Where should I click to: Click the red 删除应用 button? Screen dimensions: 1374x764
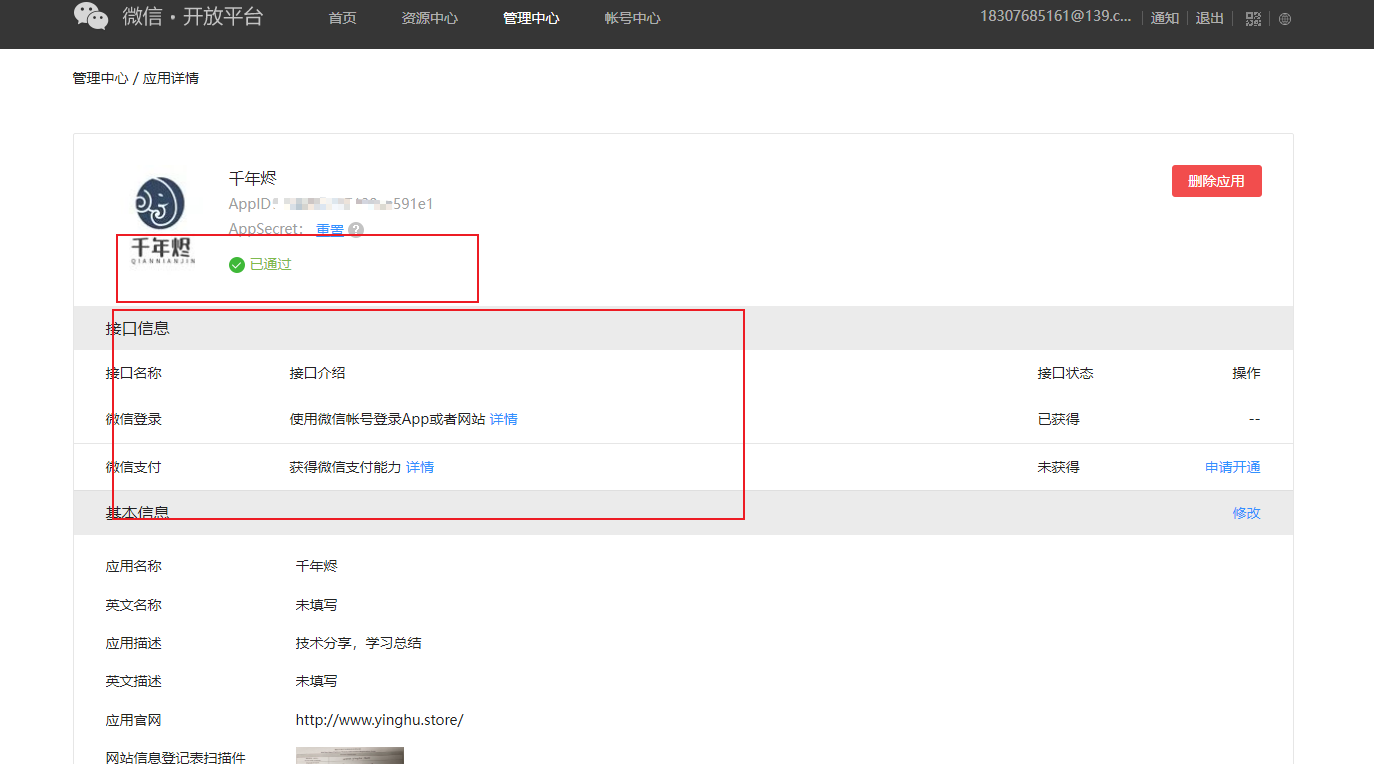pyautogui.click(x=1216, y=181)
